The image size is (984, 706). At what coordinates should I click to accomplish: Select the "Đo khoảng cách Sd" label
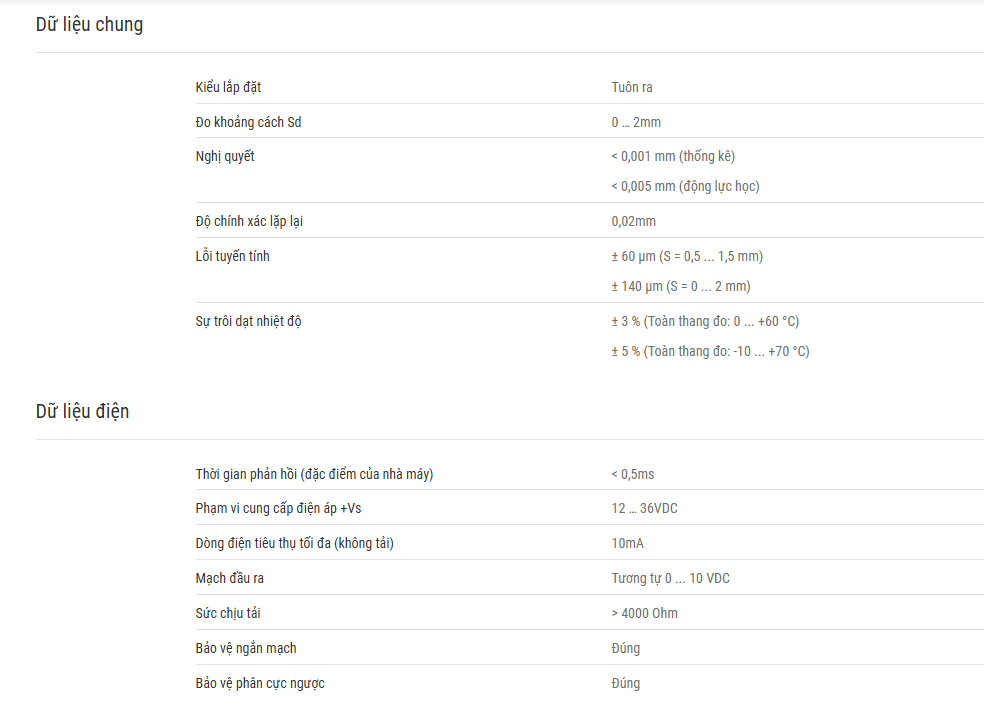(248, 122)
